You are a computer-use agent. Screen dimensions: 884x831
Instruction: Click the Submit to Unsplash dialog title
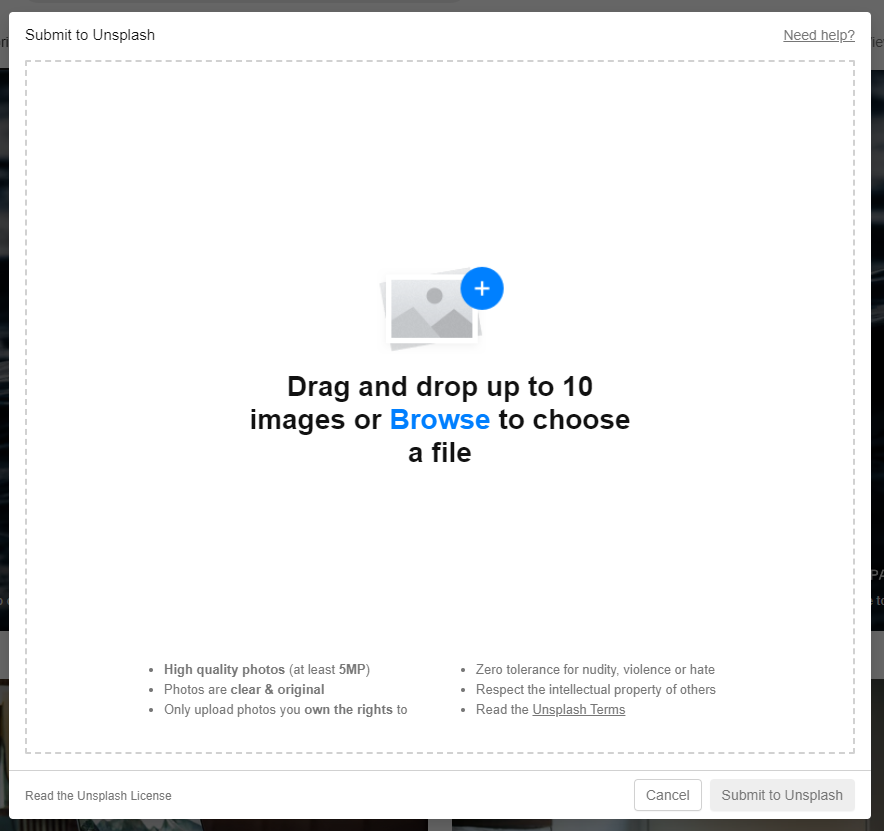point(90,35)
